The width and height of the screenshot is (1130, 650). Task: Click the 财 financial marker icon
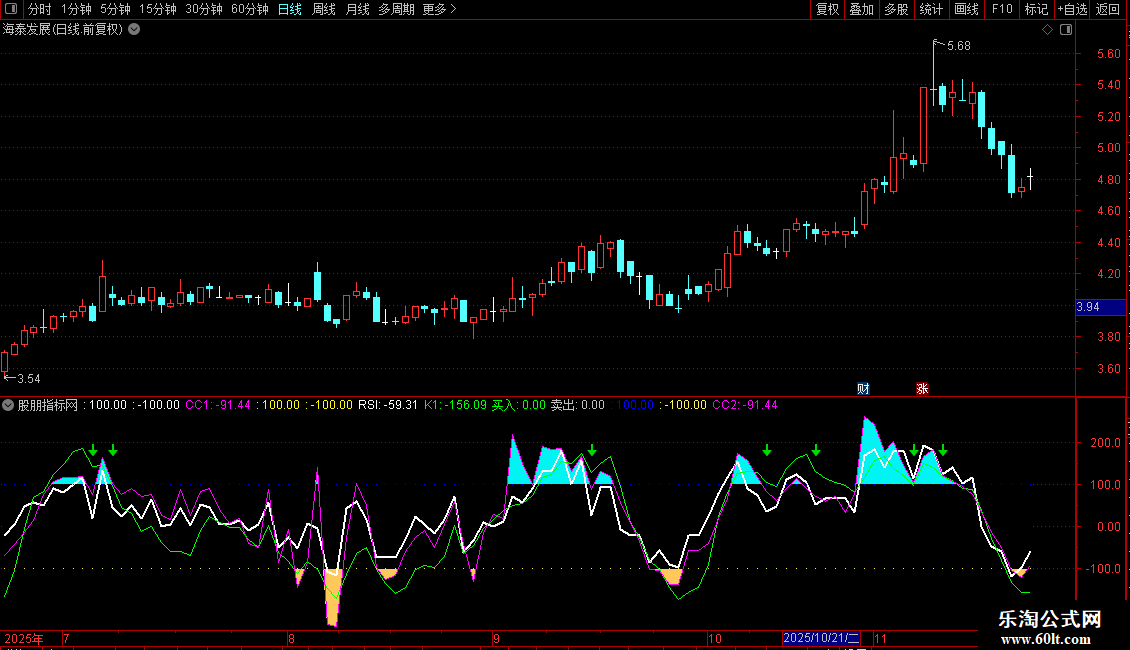point(864,388)
